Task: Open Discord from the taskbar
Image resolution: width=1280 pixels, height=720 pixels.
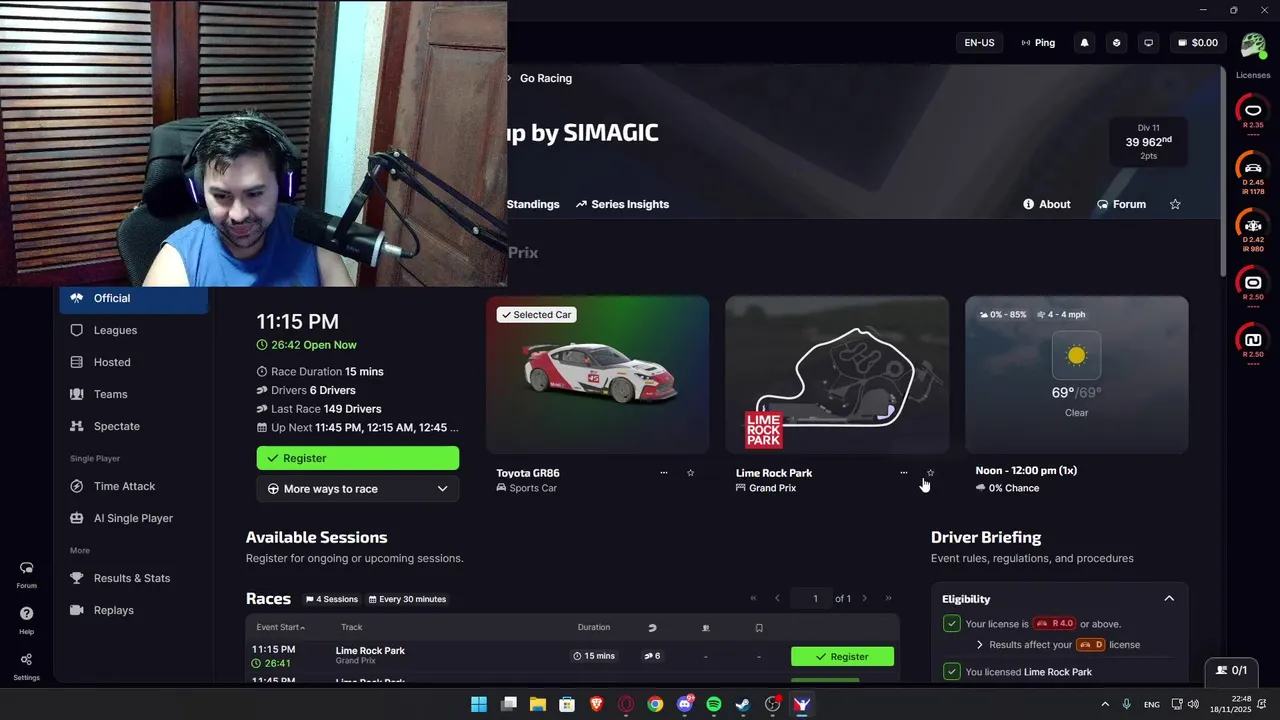Action: point(685,704)
